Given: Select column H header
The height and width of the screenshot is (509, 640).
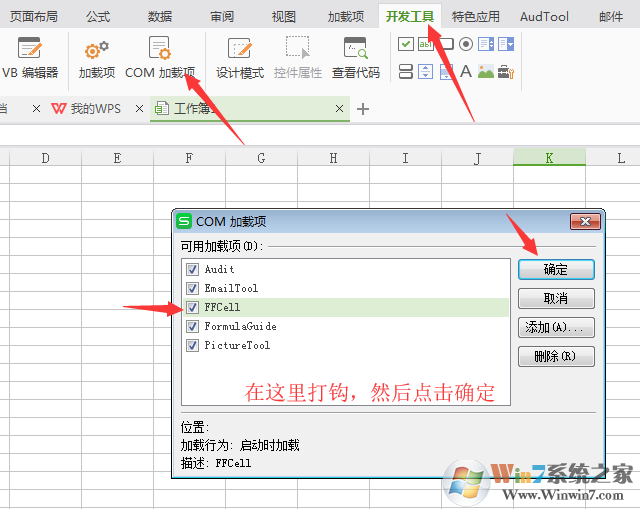Looking at the screenshot, I should (333, 158).
